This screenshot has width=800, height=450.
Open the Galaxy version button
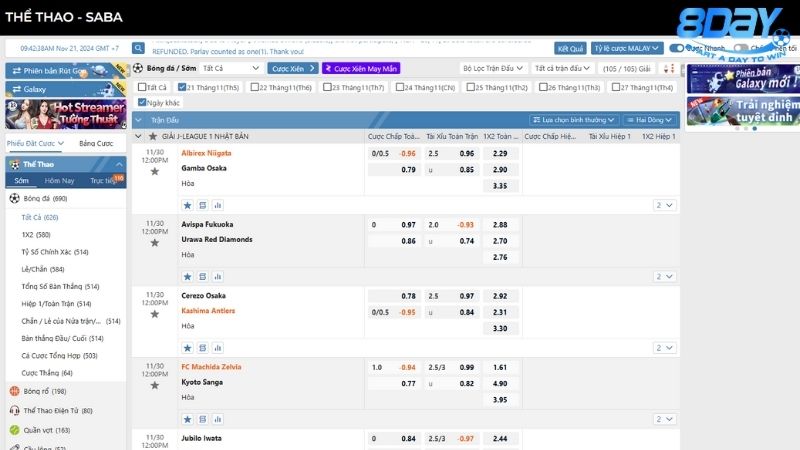click(x=66, y=89)
